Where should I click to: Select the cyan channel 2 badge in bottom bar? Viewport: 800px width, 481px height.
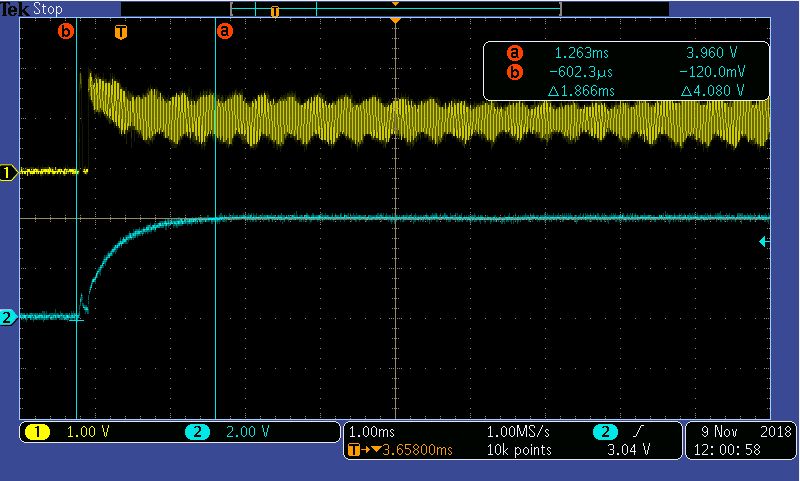point(197,432)
